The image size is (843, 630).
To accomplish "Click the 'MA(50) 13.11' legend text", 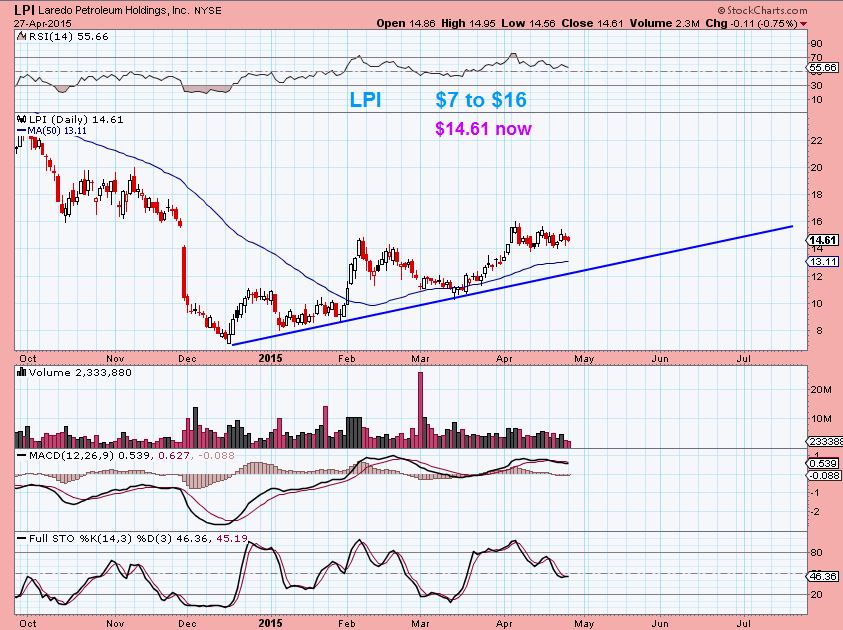I will pyautogui.click(x=57, y=131).
